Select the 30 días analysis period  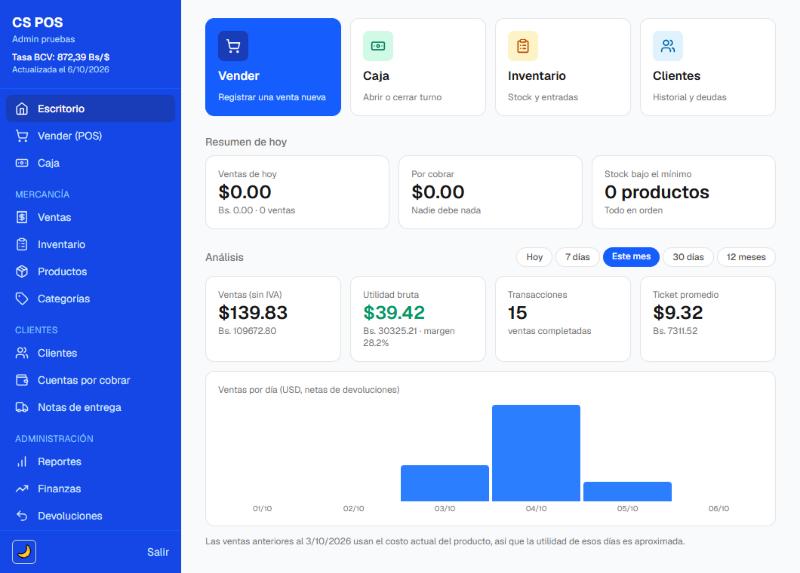pos(688,257)
